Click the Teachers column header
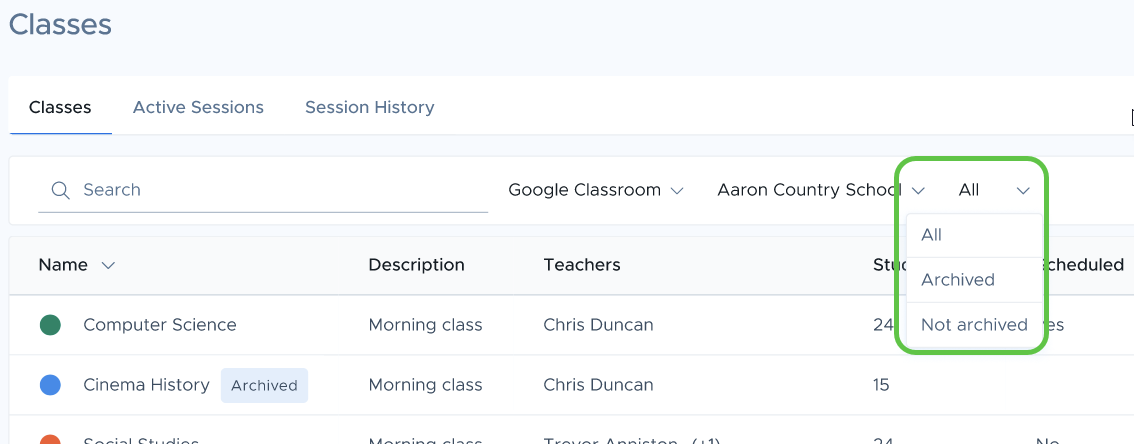The image size is (1134, 444). (x=581, y=265)
